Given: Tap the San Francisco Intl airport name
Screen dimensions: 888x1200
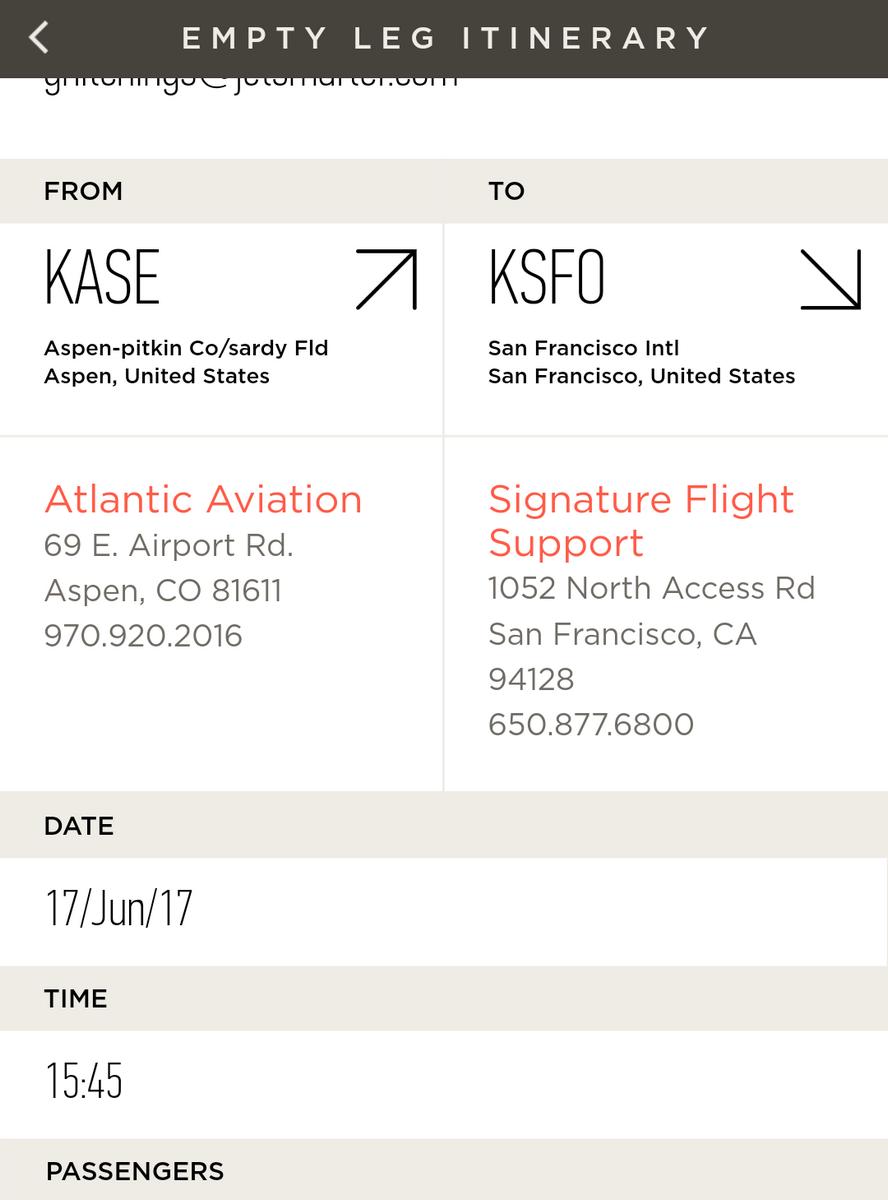Looking at the screenshot, I should (583, 348).
